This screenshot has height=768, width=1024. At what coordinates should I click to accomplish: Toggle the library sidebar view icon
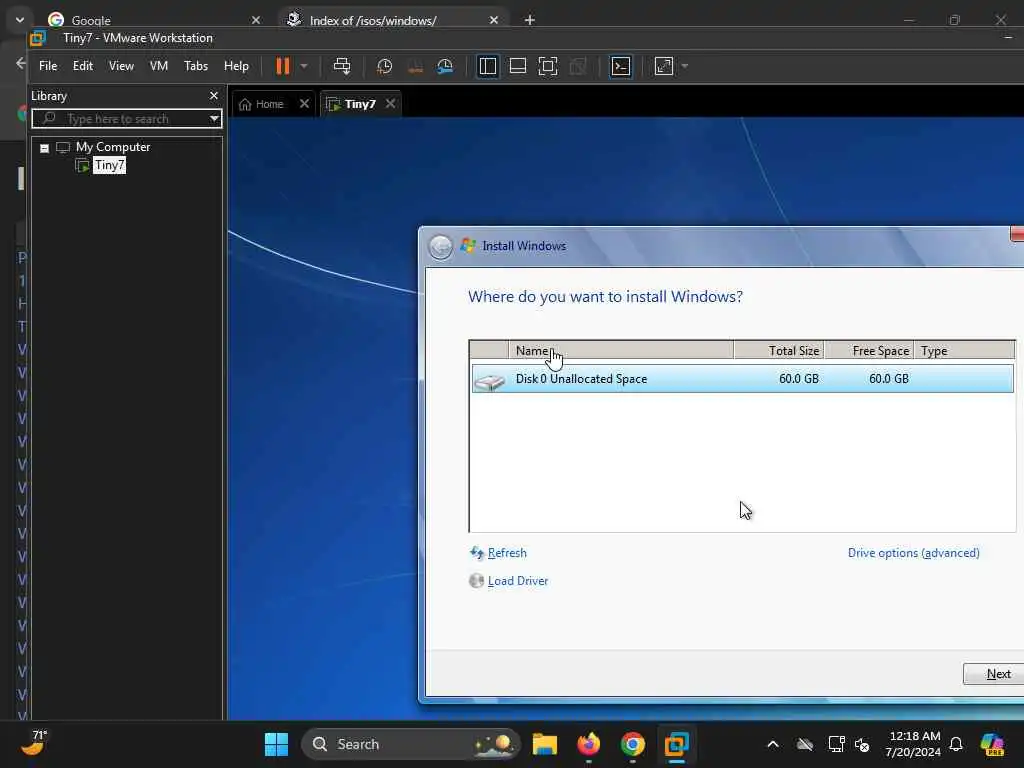(488, 66)
